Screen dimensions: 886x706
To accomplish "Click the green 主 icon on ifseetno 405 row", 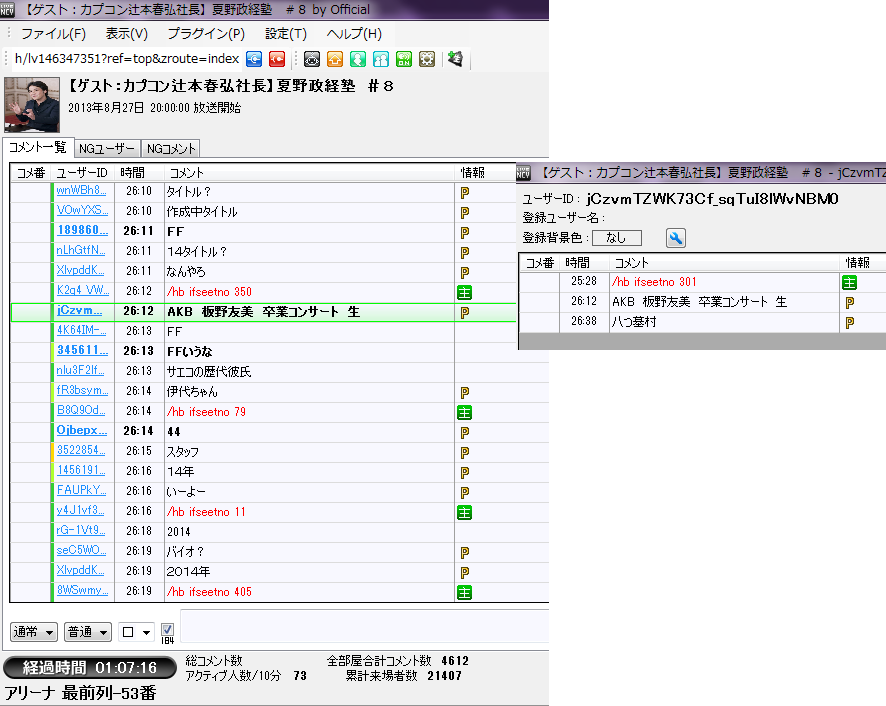I will (464, 592).
